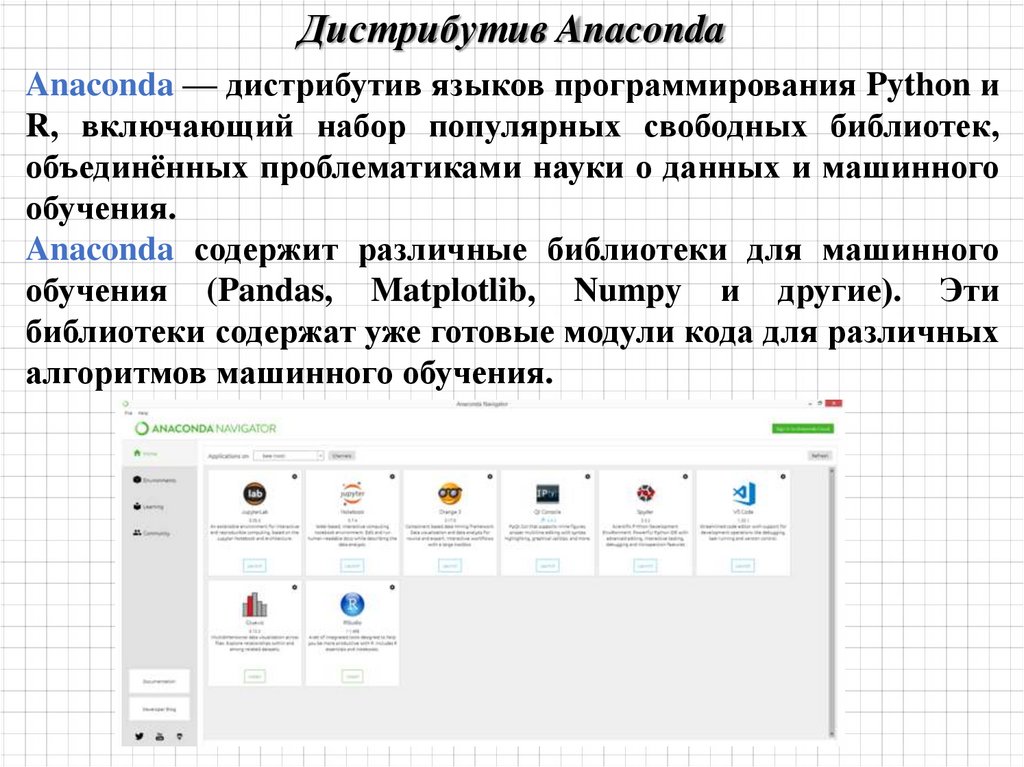Launch Qt Console
The width and height of the screenshot is (1024, 767).
tap(547, 566)
